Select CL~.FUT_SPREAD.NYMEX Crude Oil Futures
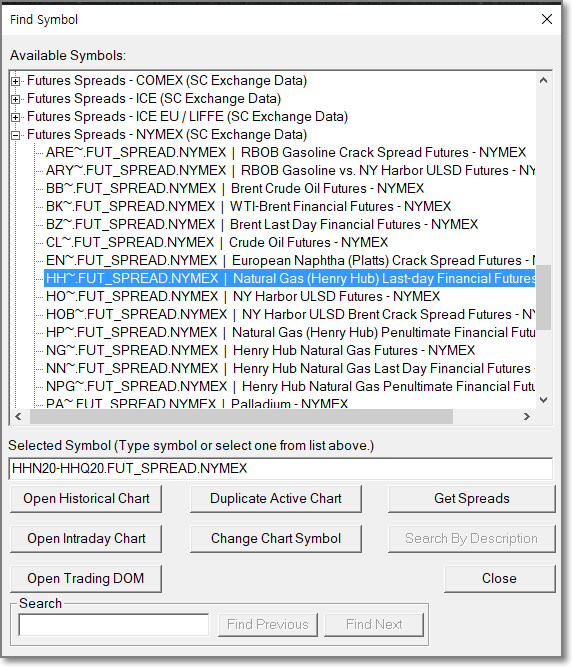 (217, 242)
